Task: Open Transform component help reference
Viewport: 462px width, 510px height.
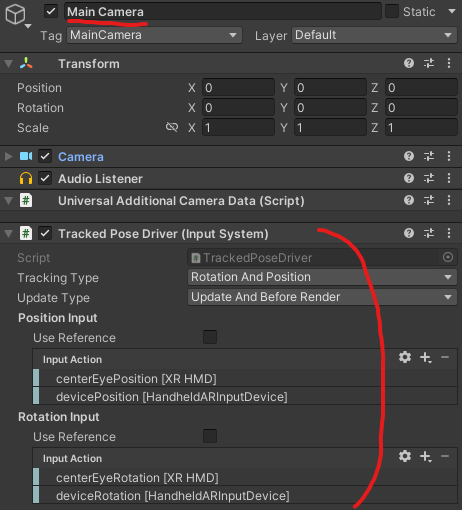Action: click(x=409, y=63)
